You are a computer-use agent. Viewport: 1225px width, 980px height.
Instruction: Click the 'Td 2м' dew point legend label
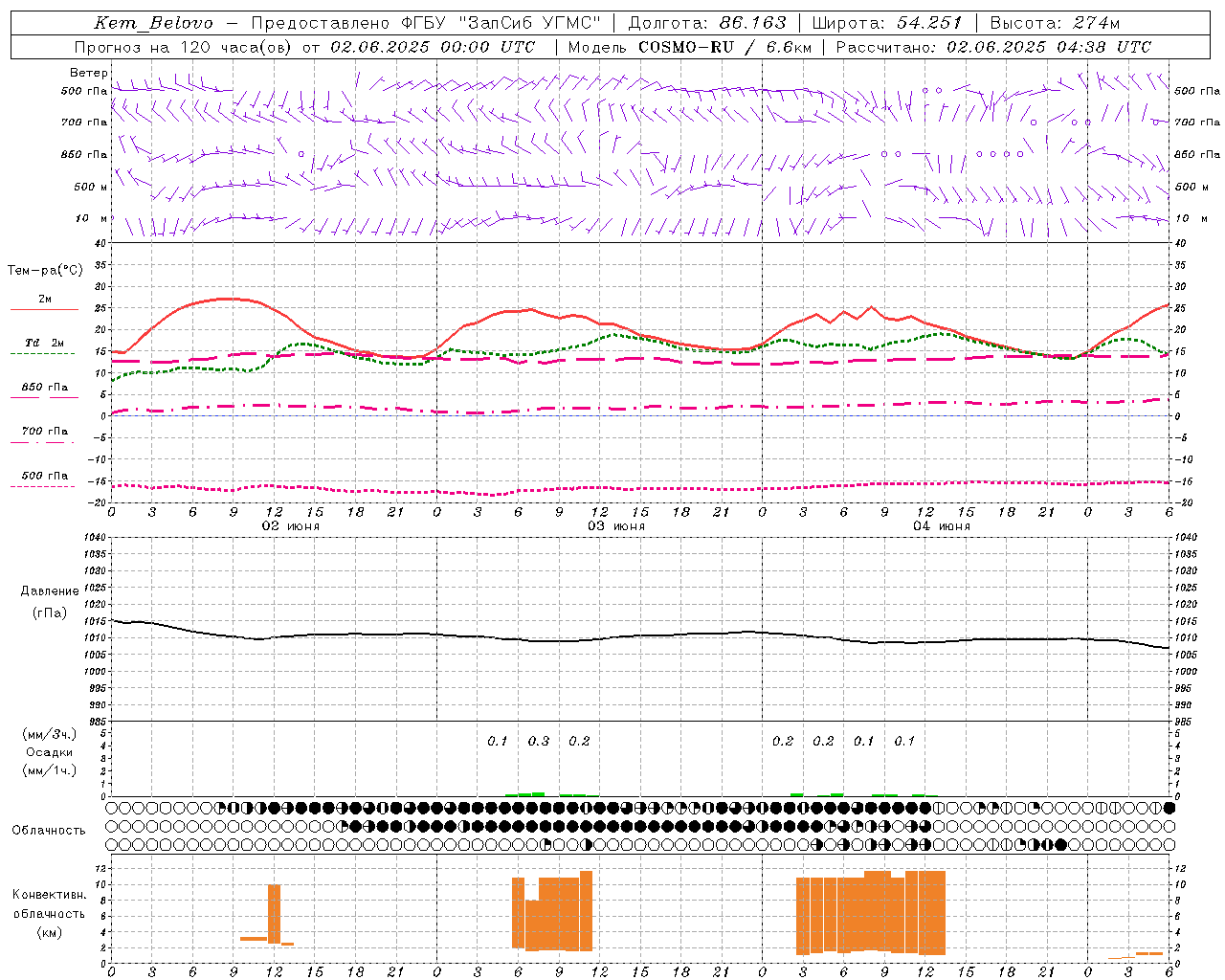point(45,343)
